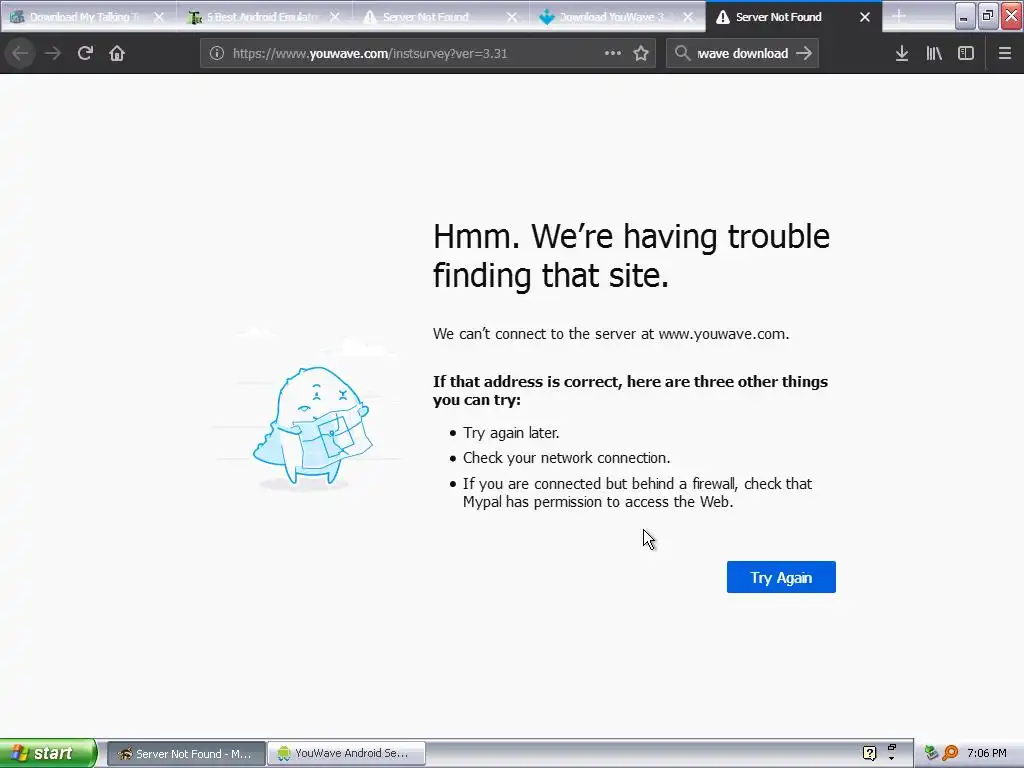Go to the browser home page
Viewport: 1024px width, 768px height.
[x=117, y=54]
